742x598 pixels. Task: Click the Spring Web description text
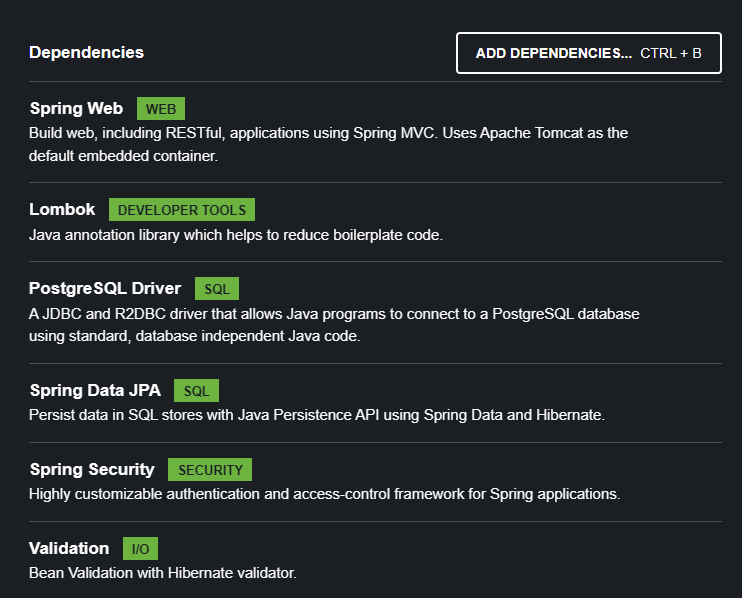coord(328,144)
